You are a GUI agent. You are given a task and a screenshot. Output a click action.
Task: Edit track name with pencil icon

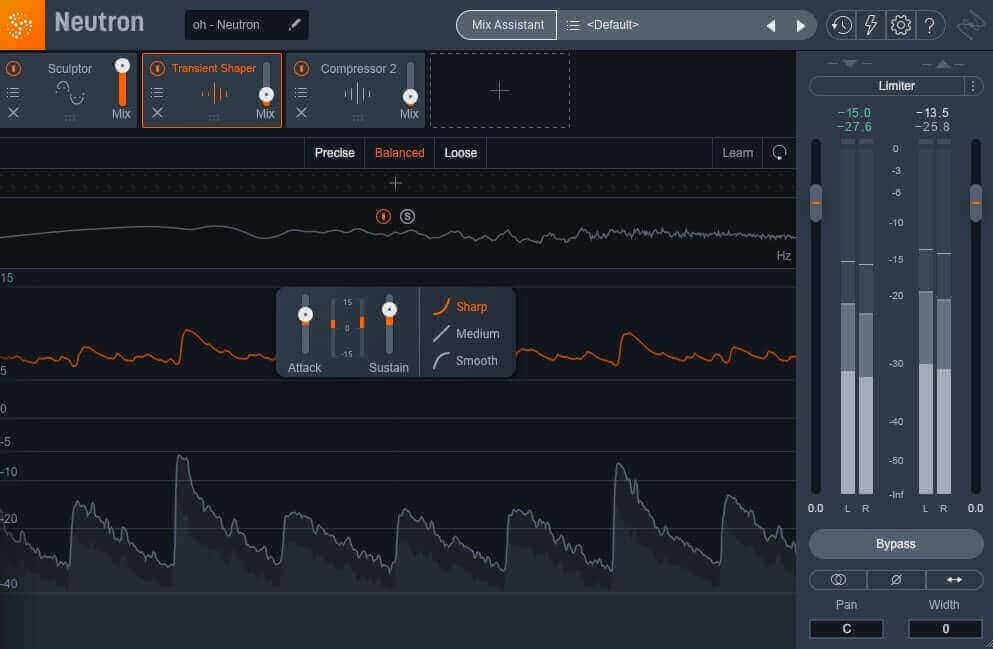coord(294,25)
